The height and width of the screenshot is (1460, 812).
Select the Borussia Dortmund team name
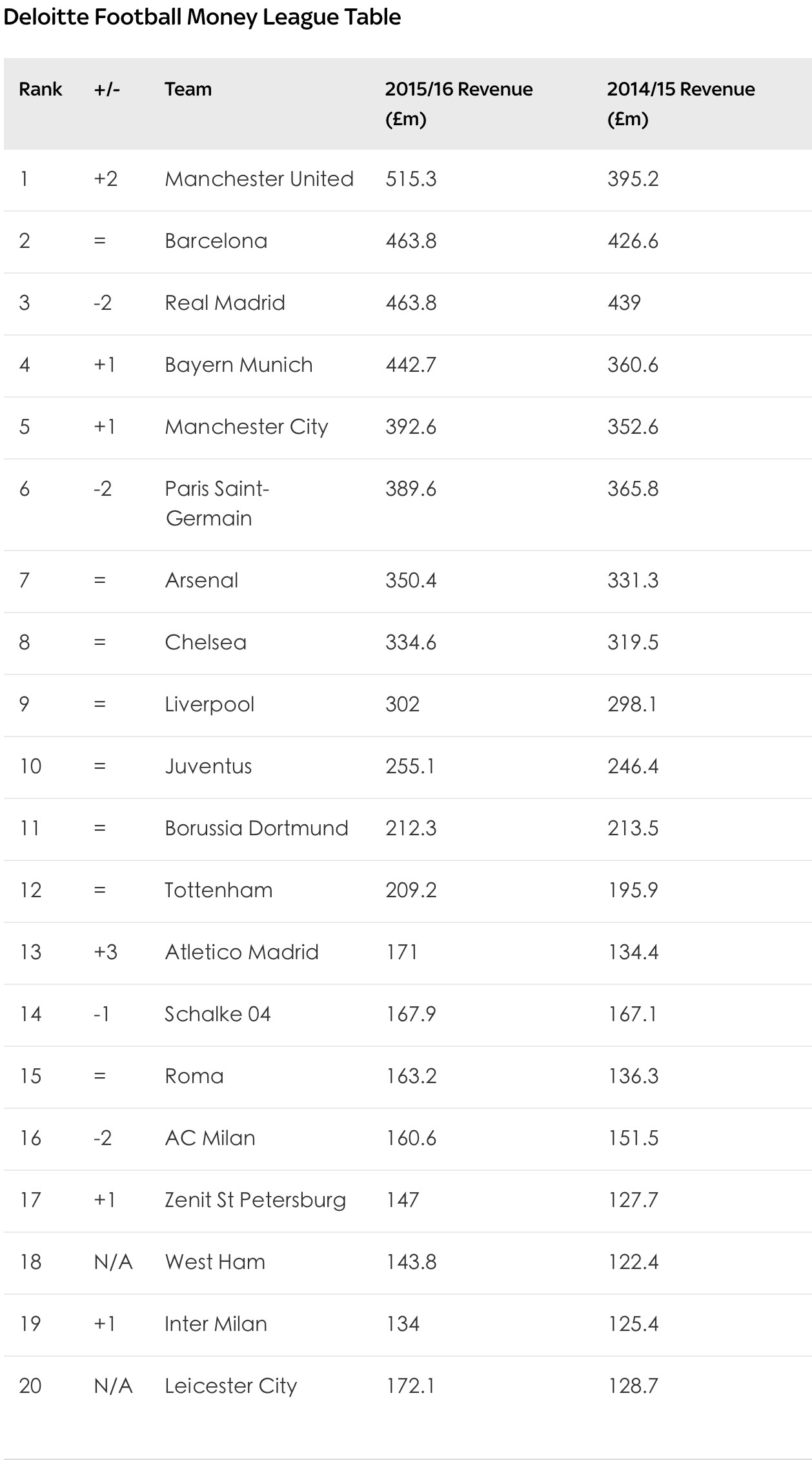pyautogui.click(x=256, y=828)
